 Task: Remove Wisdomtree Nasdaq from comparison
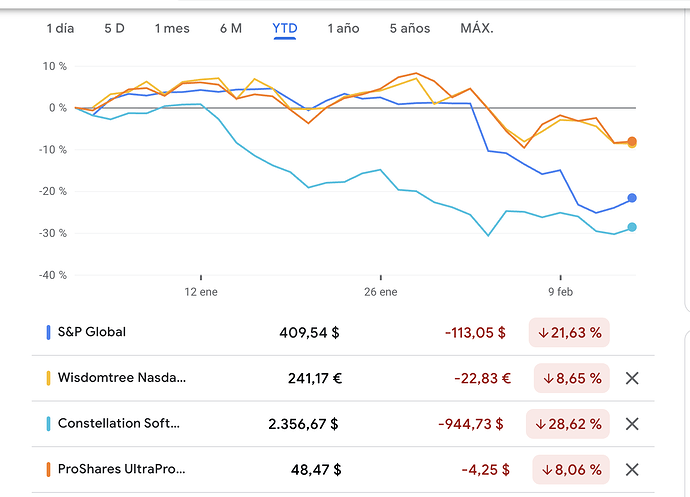[631, 378]
